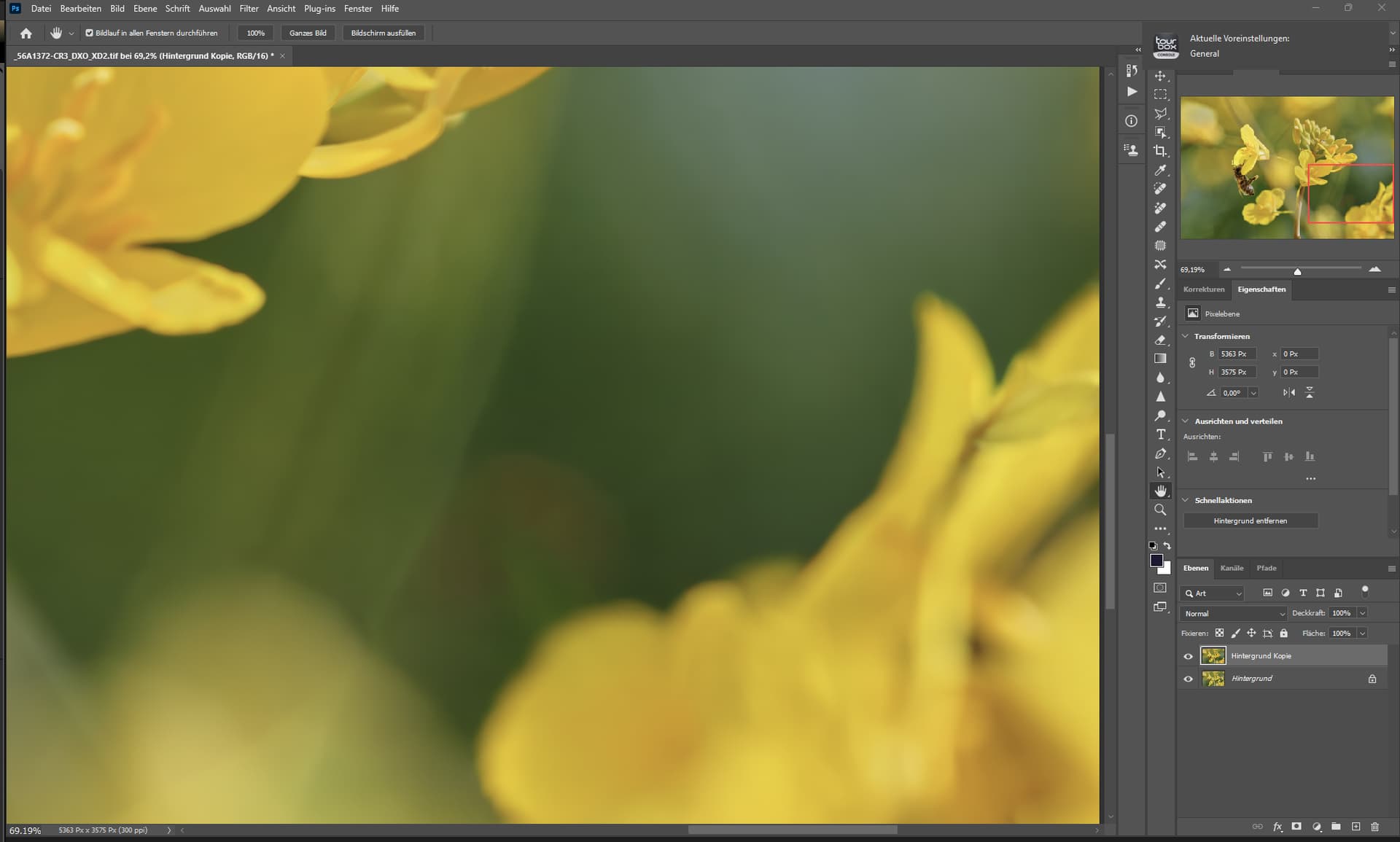The height and width of the screenshot is (842, 1400).
Task: Select the Type tool
Action: pos(1160,434)
